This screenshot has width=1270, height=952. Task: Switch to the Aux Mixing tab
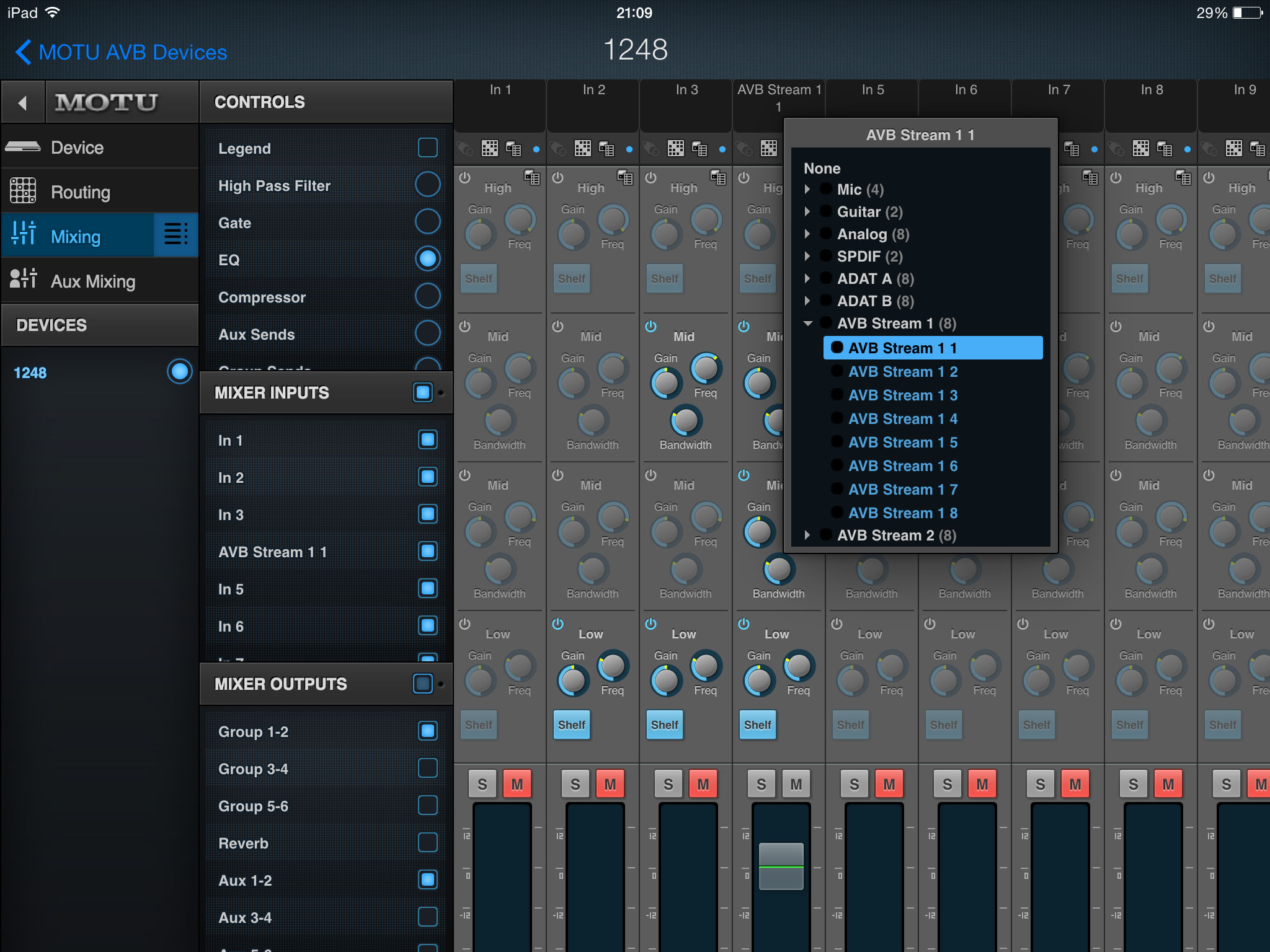click(x=99, y=281)
